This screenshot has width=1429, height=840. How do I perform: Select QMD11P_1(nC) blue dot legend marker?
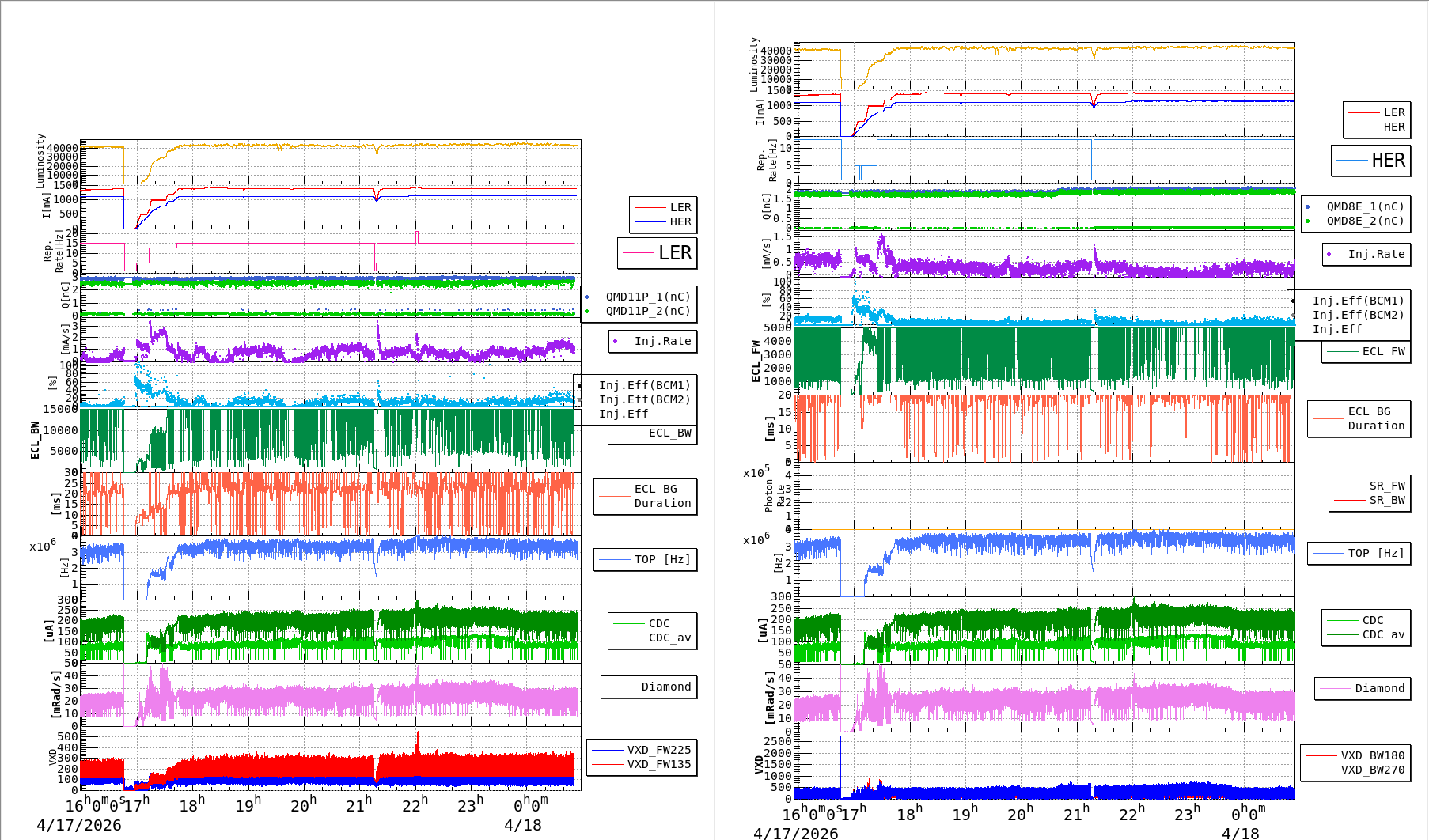586,297
